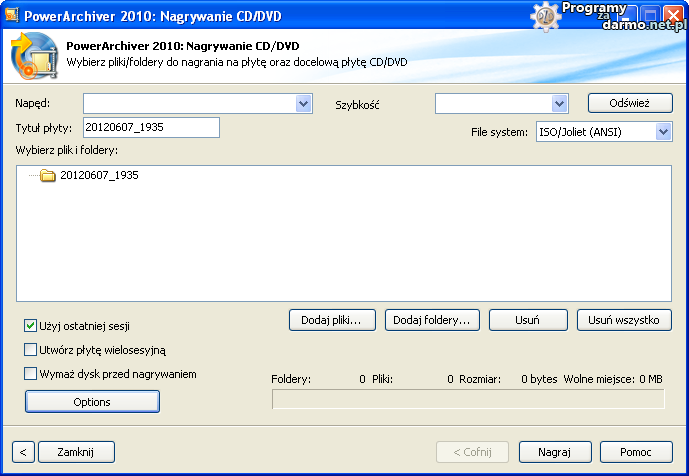Image resolution: width=689 pixels, height=476 pixels.
Task: Click the back arrow button beside Zamknij
Action: coord(23,452)
